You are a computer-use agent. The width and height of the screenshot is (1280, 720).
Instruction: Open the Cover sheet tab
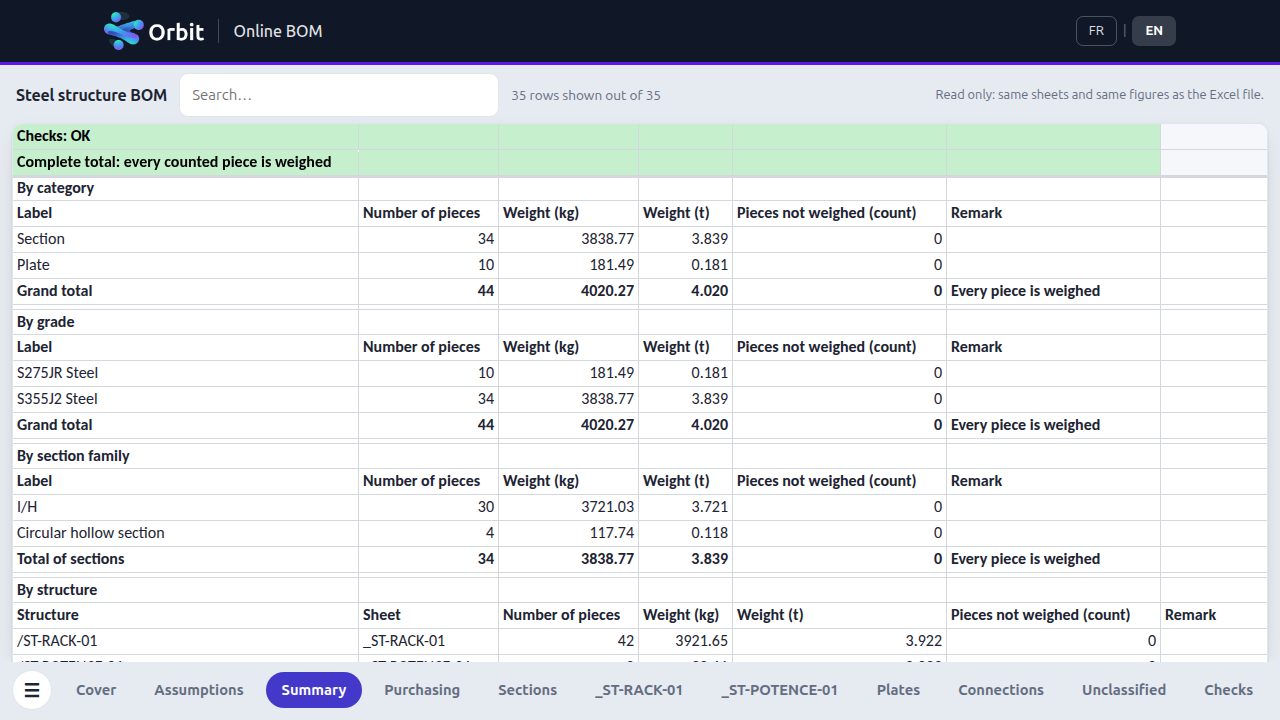tap(96, 690)
